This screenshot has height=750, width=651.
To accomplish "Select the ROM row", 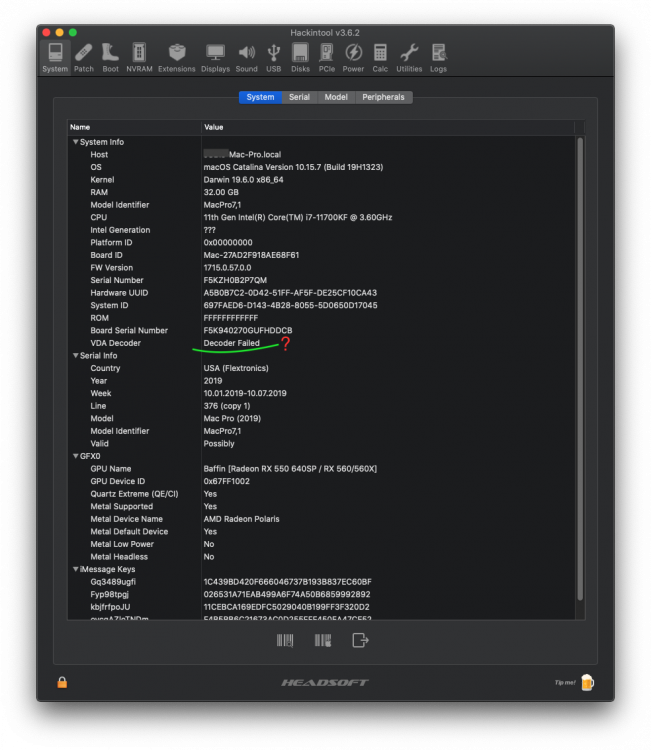I will [321, 318].
